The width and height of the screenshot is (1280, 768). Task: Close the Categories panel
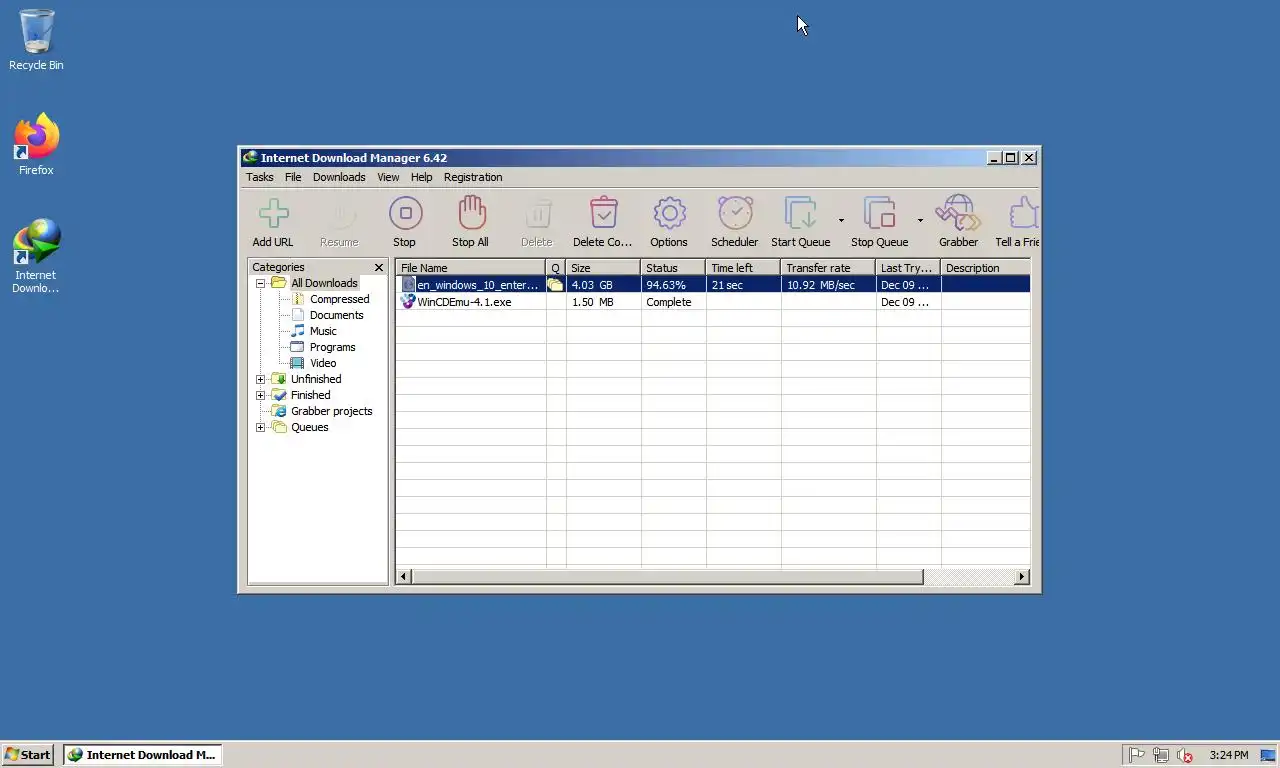pos(379,267)
